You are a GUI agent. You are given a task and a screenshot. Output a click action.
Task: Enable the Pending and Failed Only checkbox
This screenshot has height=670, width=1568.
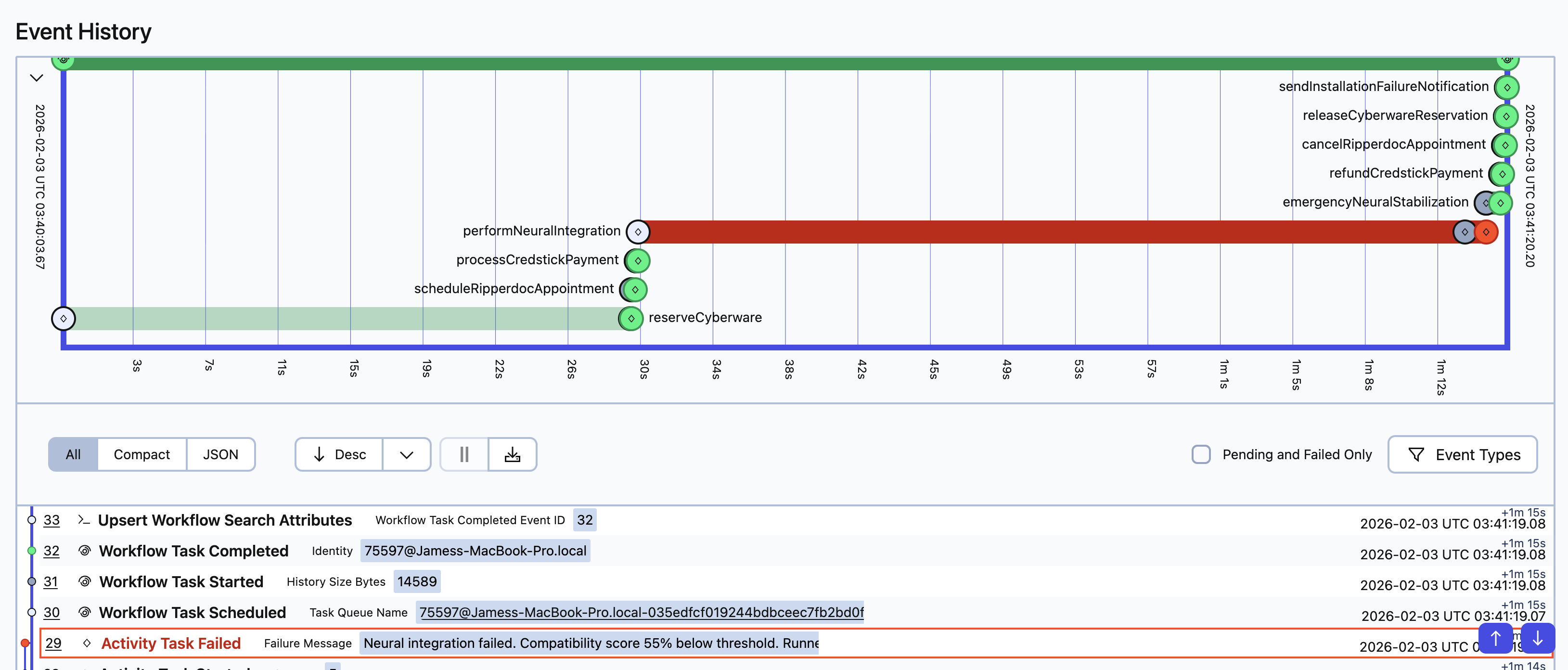pos(1200,454)
